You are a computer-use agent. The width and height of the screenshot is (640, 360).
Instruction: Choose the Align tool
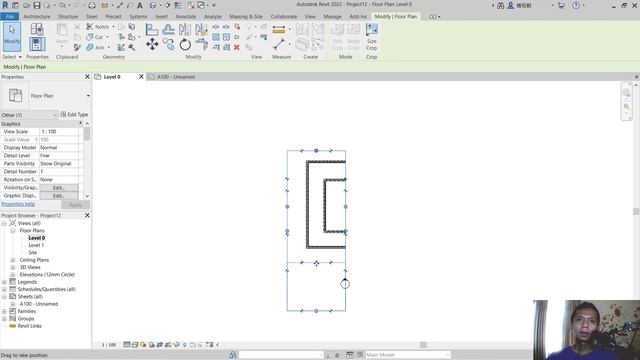pos(152,29)
